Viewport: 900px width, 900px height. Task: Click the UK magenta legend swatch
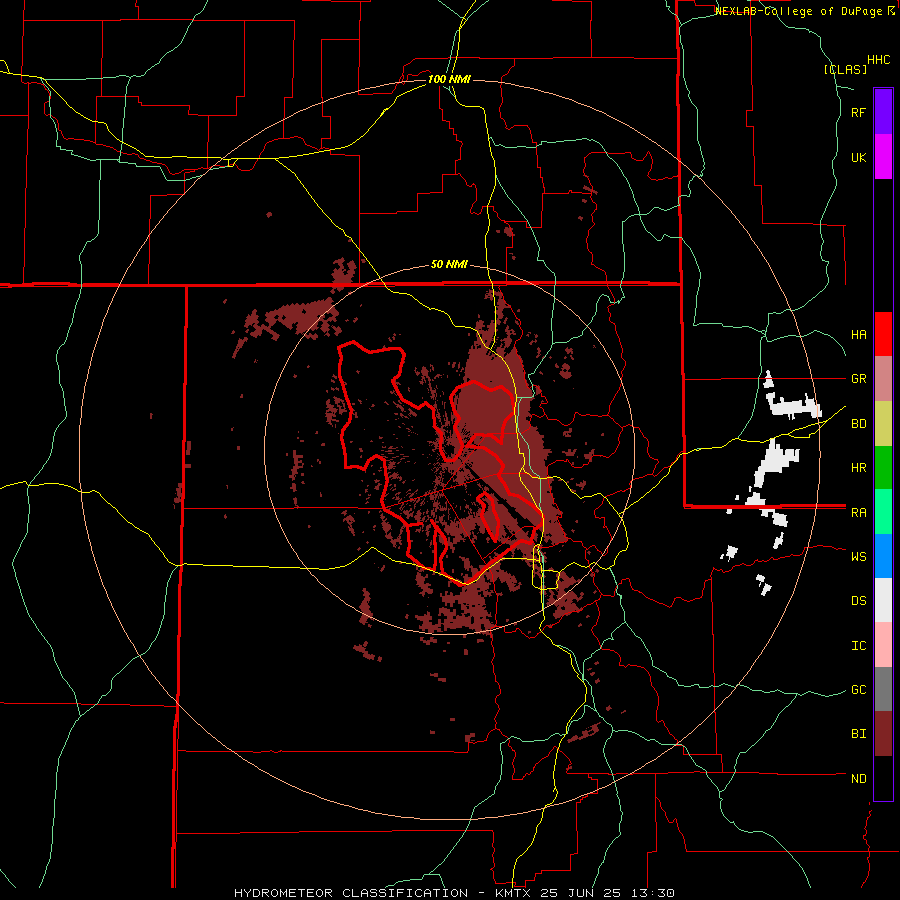pyautogui.click(x=883, y=157)
